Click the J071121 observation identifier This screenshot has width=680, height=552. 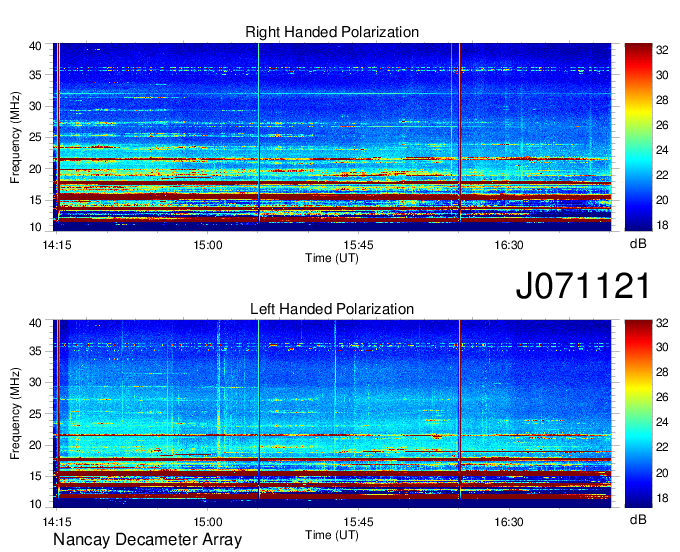pyautogui.click(x=583, y=285)
